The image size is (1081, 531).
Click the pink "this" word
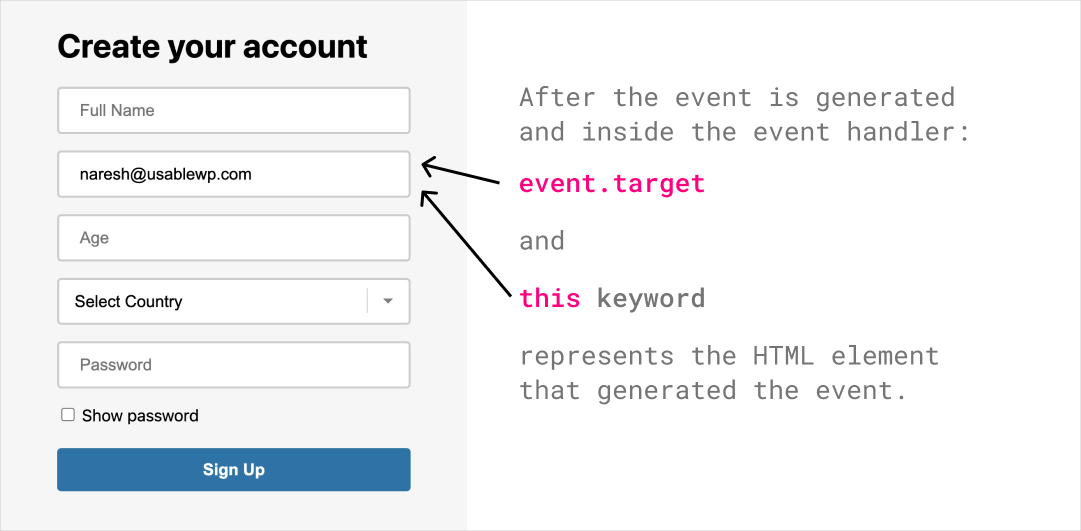pos(549,298)
